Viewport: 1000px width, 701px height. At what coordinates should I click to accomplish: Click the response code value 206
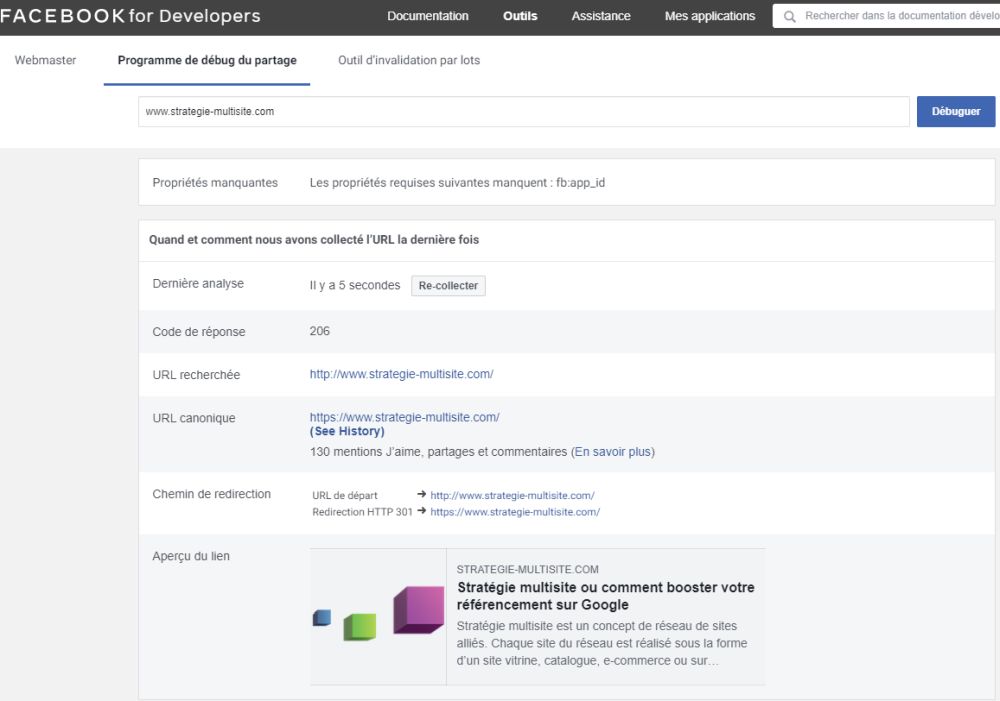tap(320, 331)
